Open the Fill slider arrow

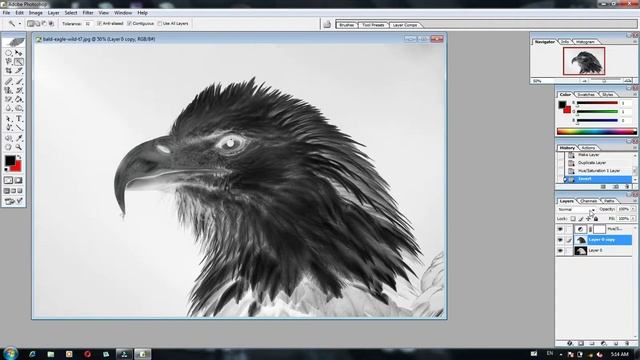(633, 219)
